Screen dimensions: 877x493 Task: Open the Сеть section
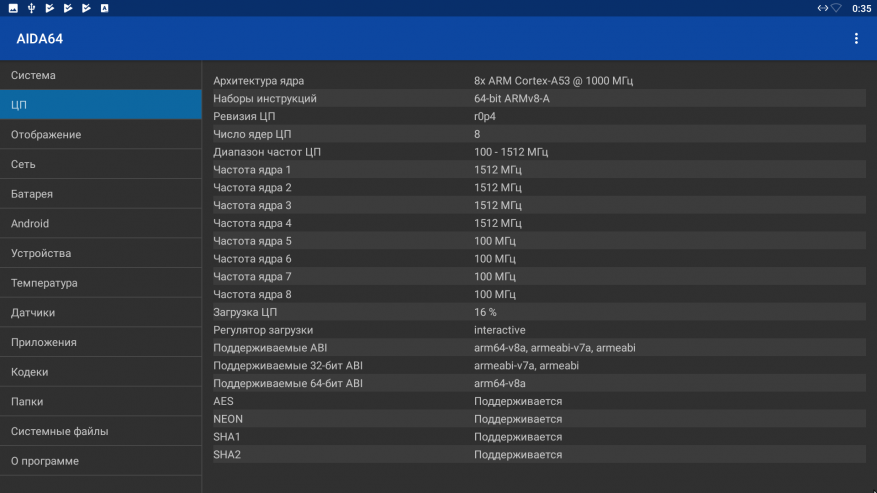tap(100, 164)
